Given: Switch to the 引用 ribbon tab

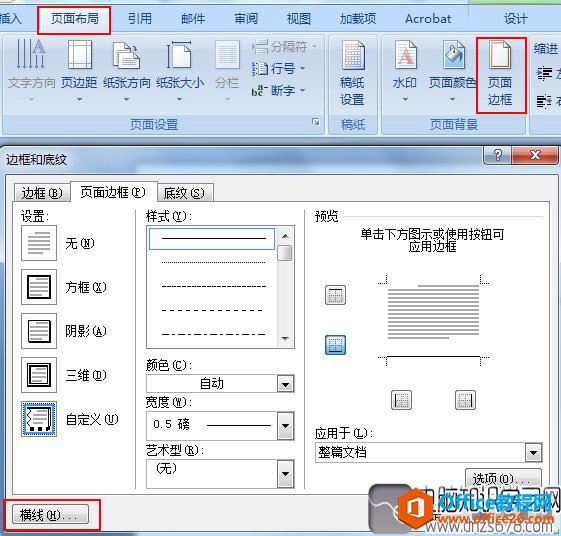Looking at the screenshot, I should (x=140, y=19).
